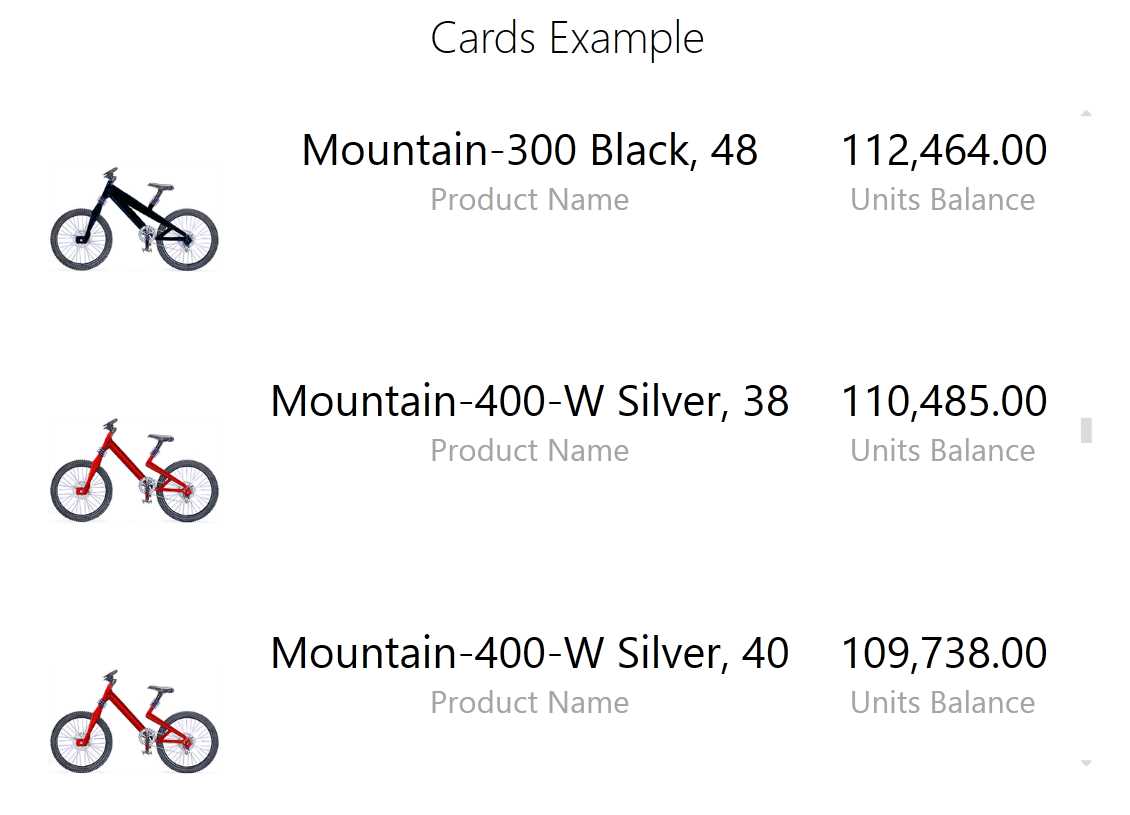
Task: Click the scrollbar track below the thumb
Action: tap(1085, 600)
